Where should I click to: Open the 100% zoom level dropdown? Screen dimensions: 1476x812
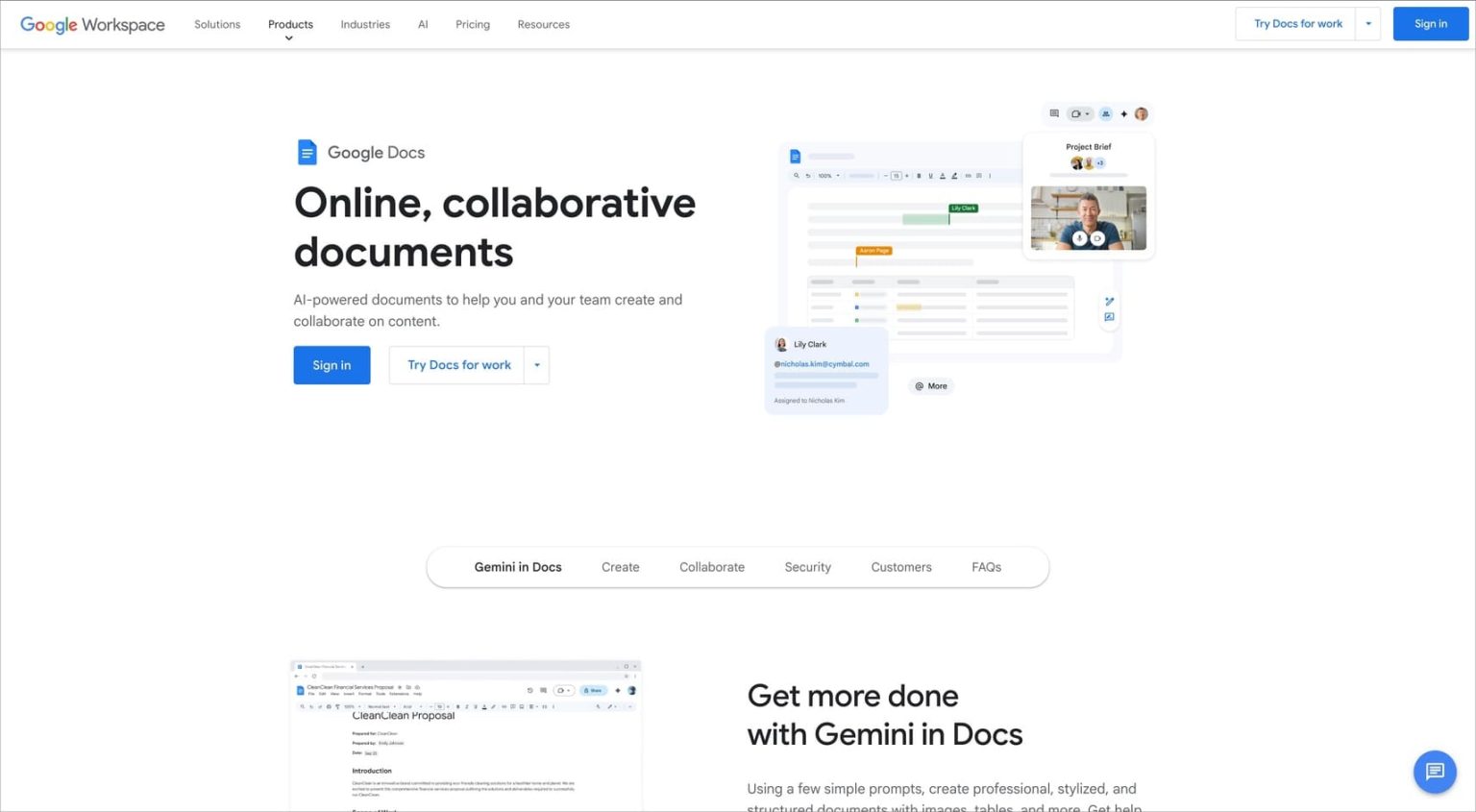point(825,176)
